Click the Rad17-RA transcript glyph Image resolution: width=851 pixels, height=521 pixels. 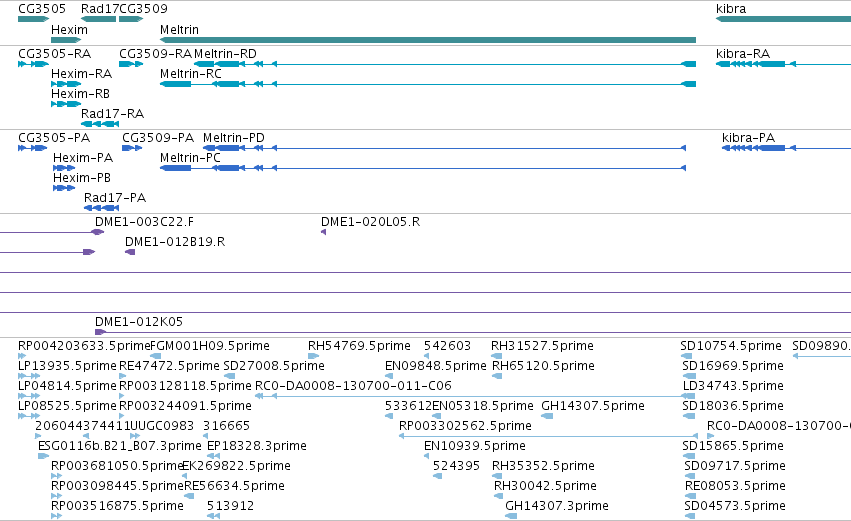[x=100, y=124]
